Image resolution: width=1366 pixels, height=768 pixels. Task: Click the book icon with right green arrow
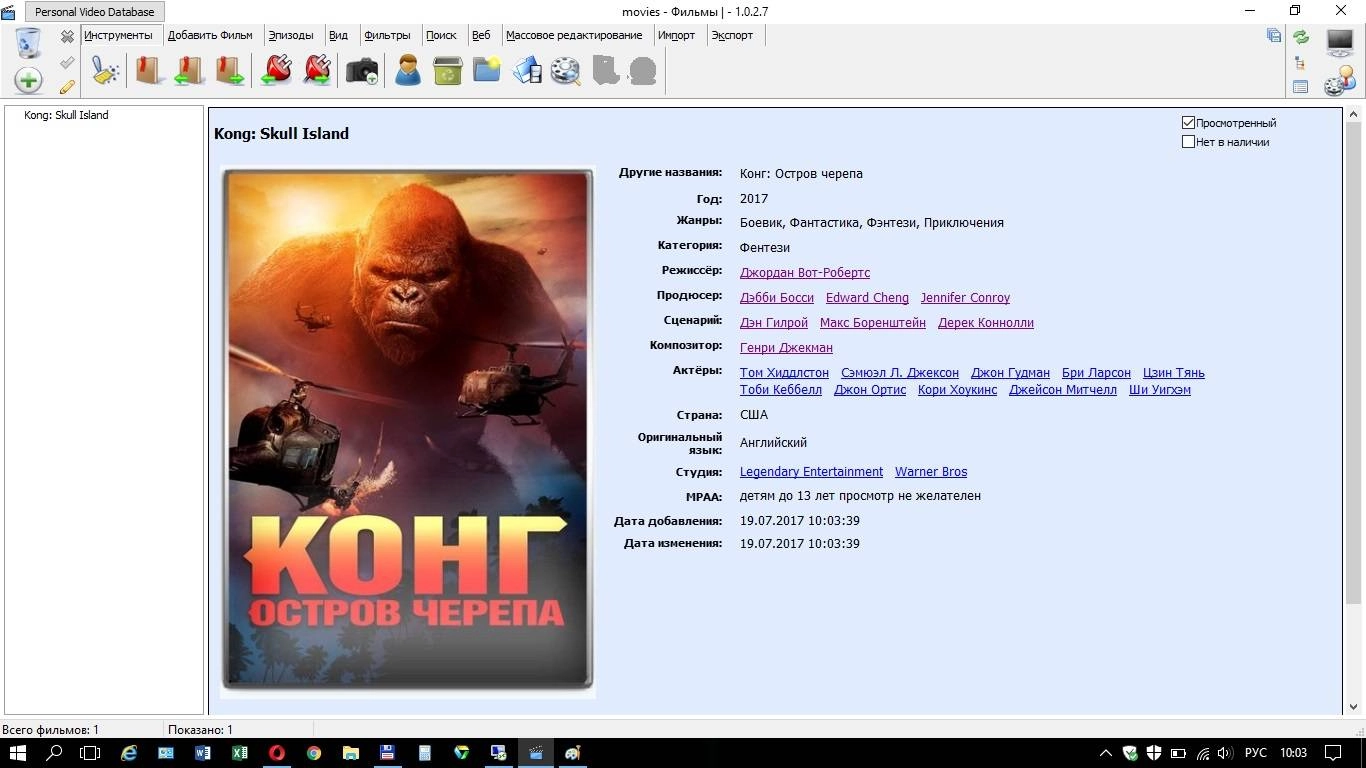230,70
